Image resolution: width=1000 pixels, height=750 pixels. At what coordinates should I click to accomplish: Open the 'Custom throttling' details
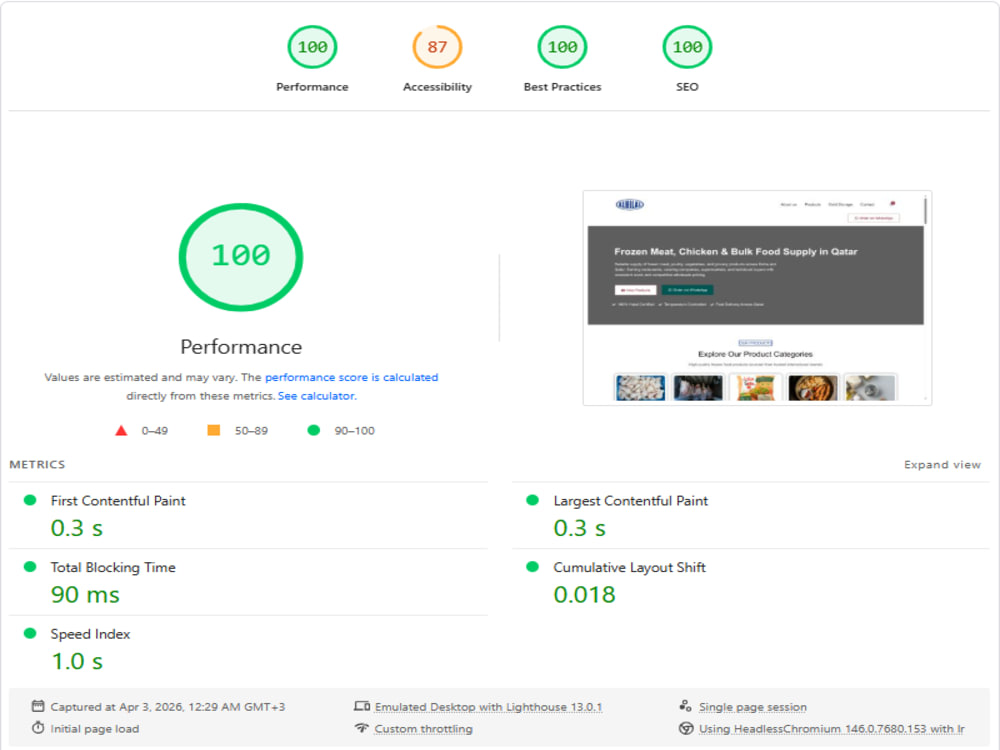pos(423,728)
